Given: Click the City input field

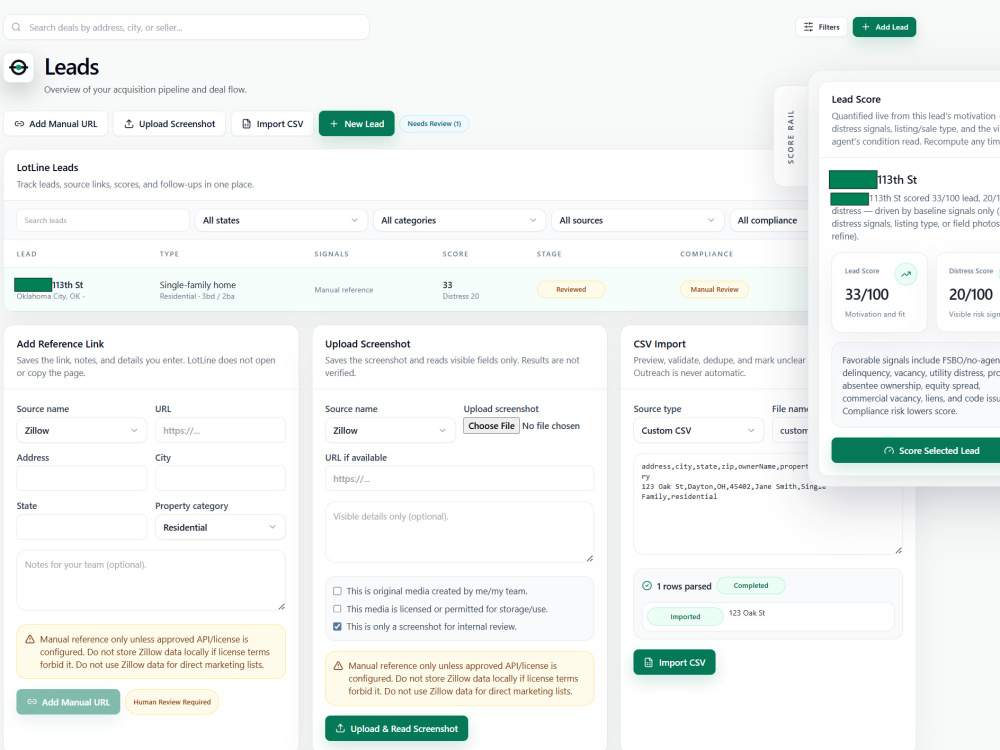Looking at the screenshot, I should (220, 478).
